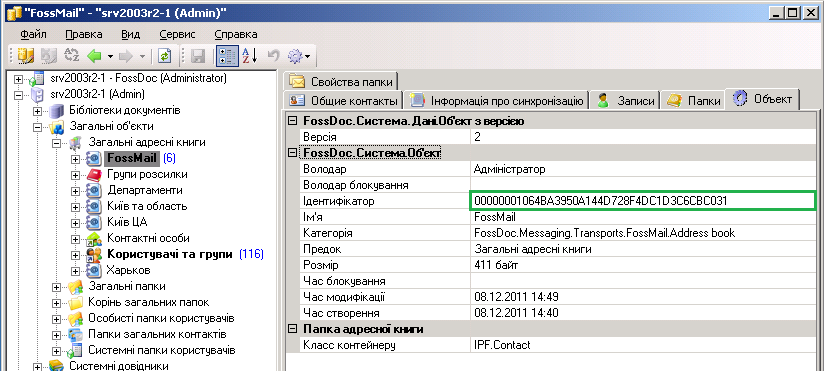Select the Контактні особи folder icon
This screenshot has height=371, width=824.
(x=94, y=238)
